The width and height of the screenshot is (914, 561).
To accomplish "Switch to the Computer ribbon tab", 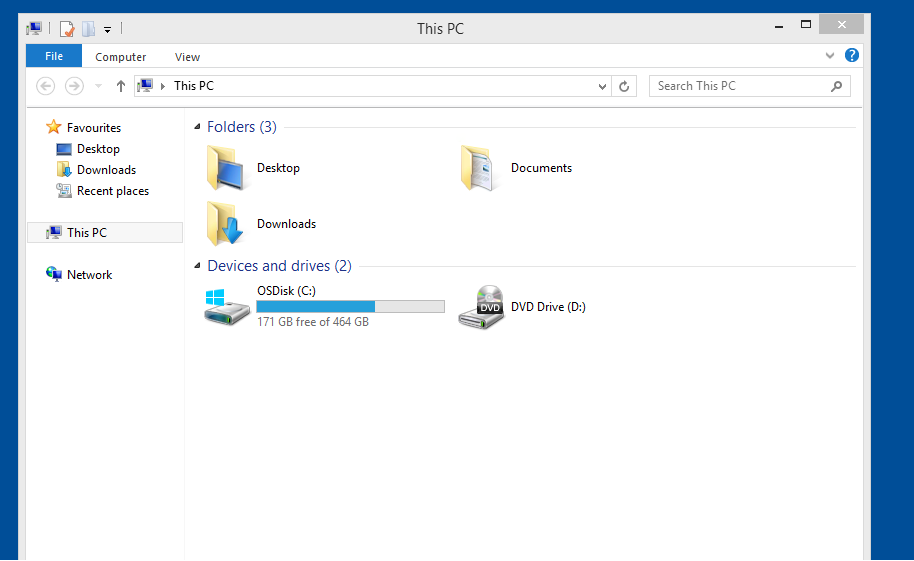I will click(x=121, y=57).
